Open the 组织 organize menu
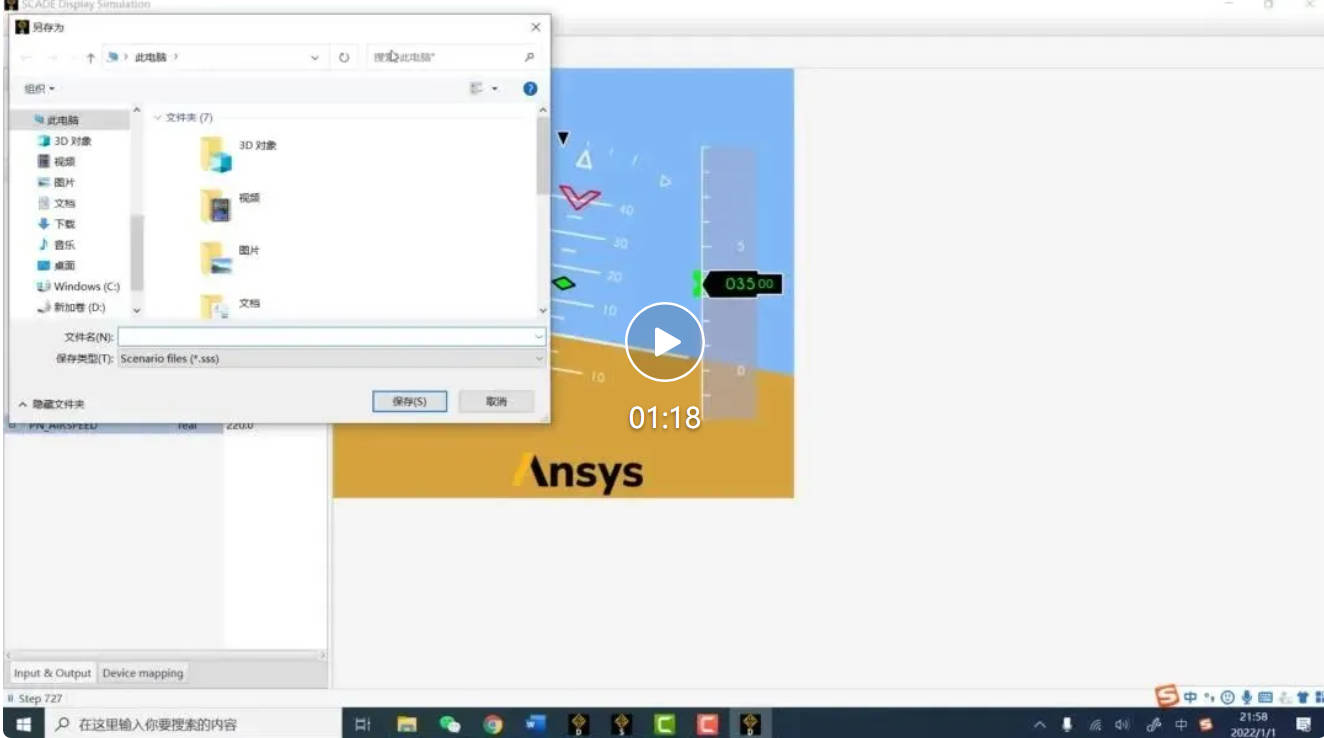 pos(40,89)
